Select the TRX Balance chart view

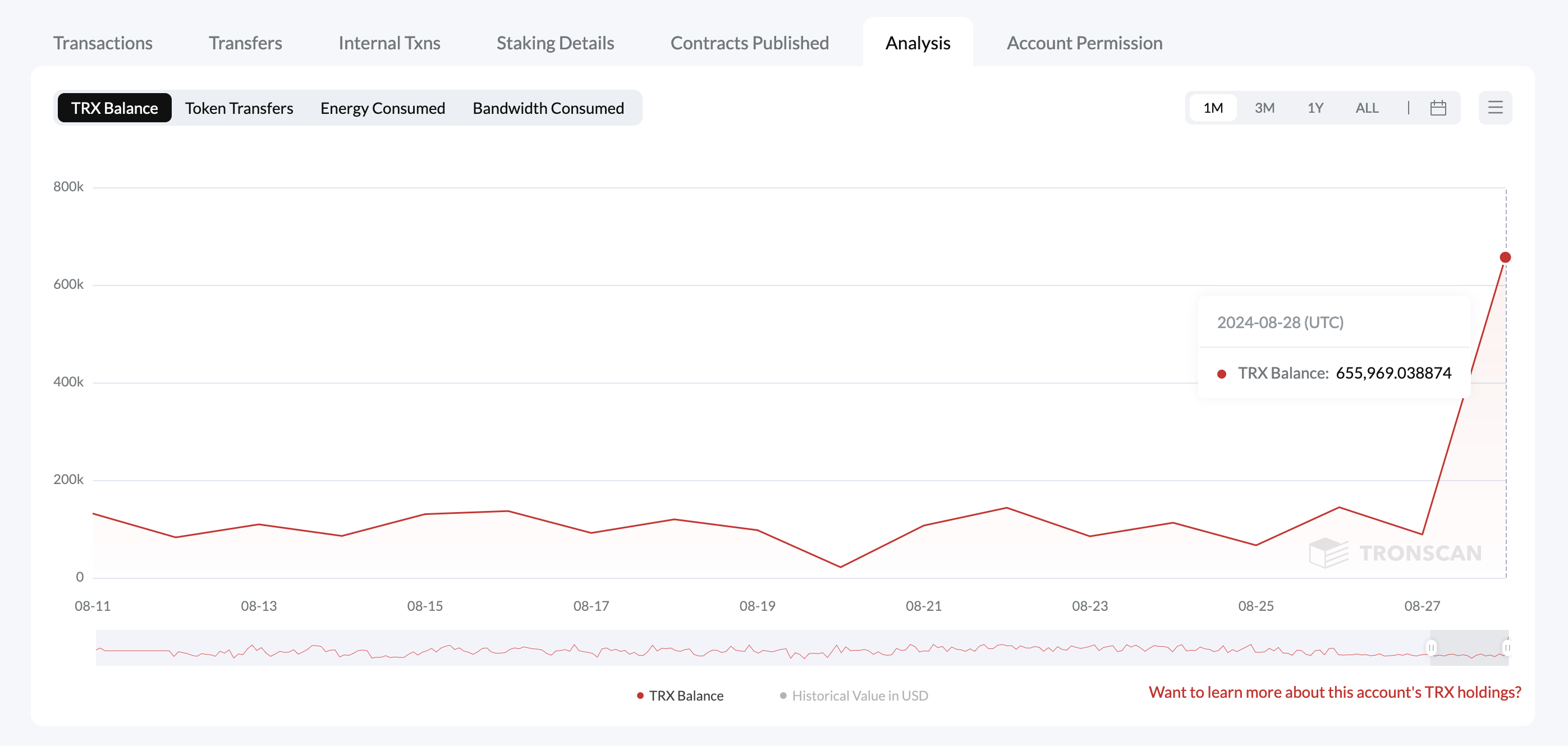[114, 108]
